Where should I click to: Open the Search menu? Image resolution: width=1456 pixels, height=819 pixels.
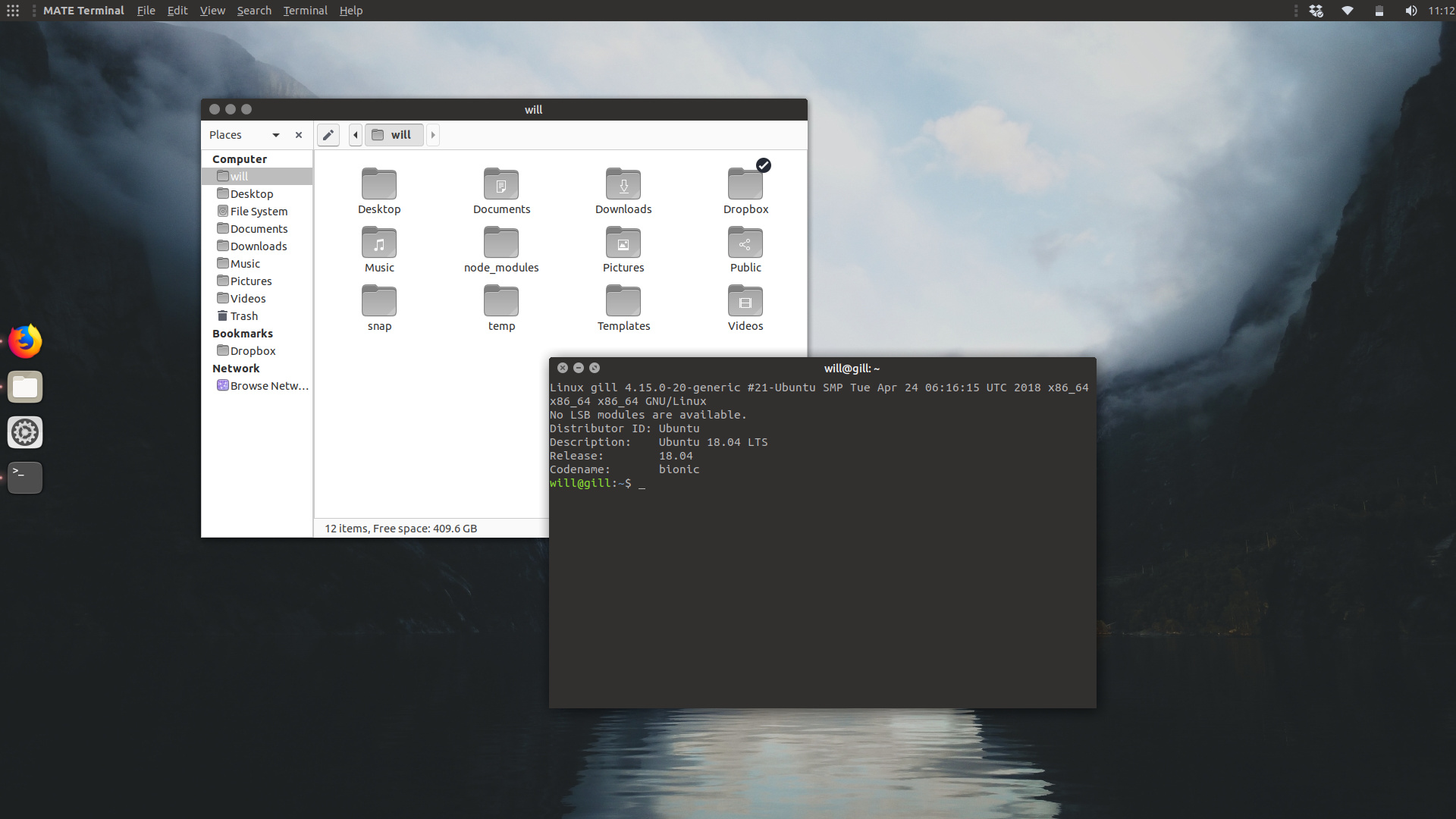tap(254, 11)
